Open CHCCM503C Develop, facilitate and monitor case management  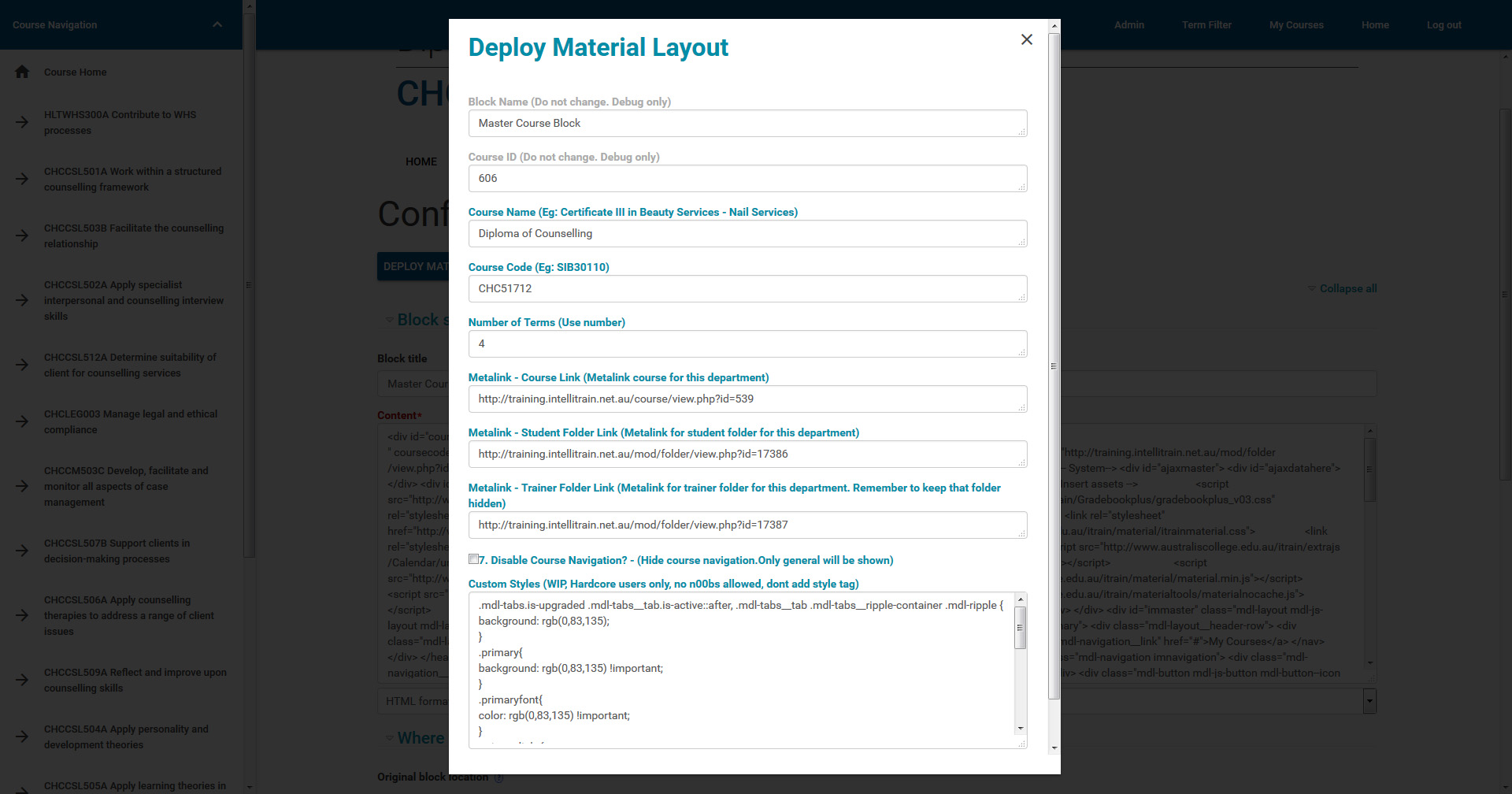[126, 486]
